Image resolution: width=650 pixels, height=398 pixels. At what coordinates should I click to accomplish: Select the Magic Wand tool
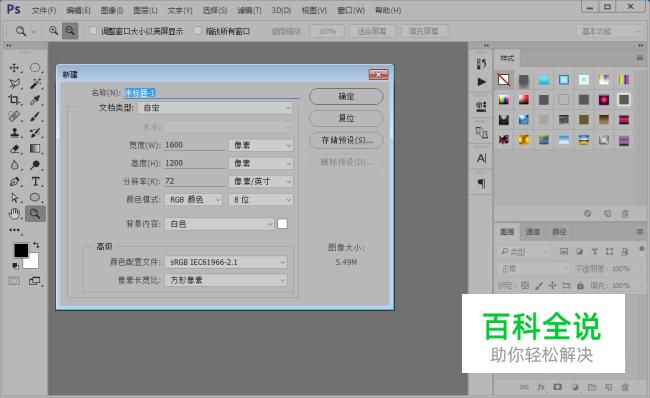point(35,83)
